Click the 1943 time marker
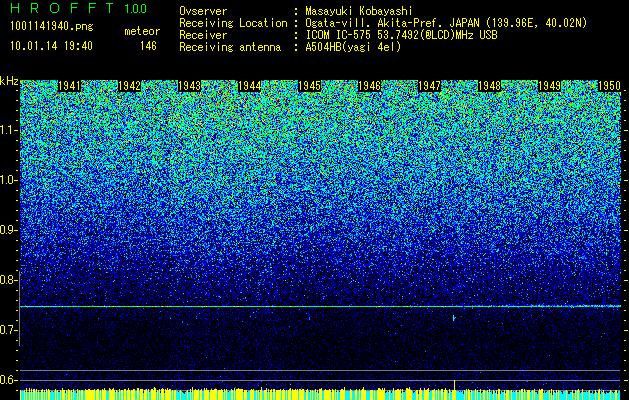629x400 pixels. pyautogui.click(x=189, y=86)
